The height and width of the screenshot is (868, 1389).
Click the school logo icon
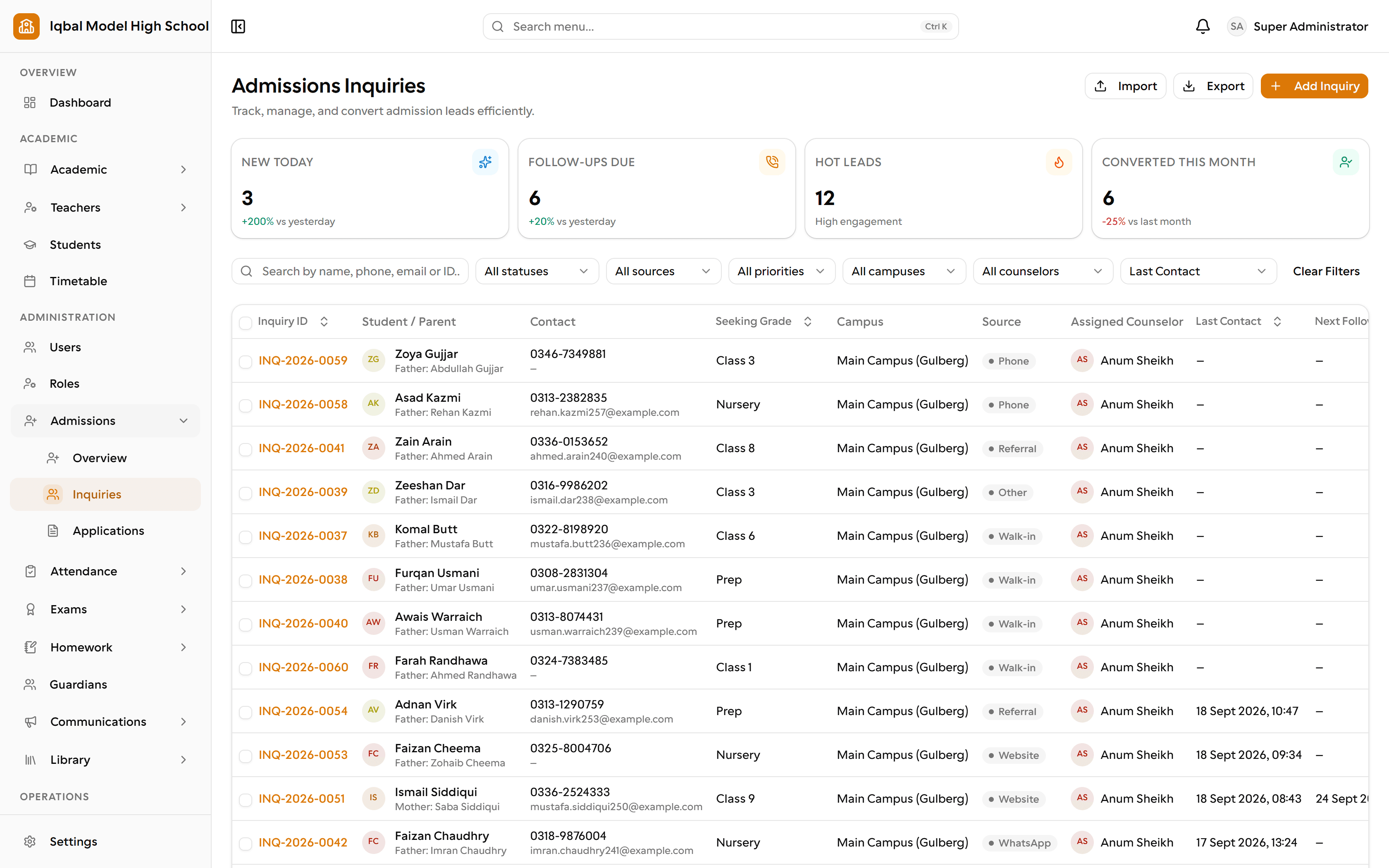pos(26,26)
